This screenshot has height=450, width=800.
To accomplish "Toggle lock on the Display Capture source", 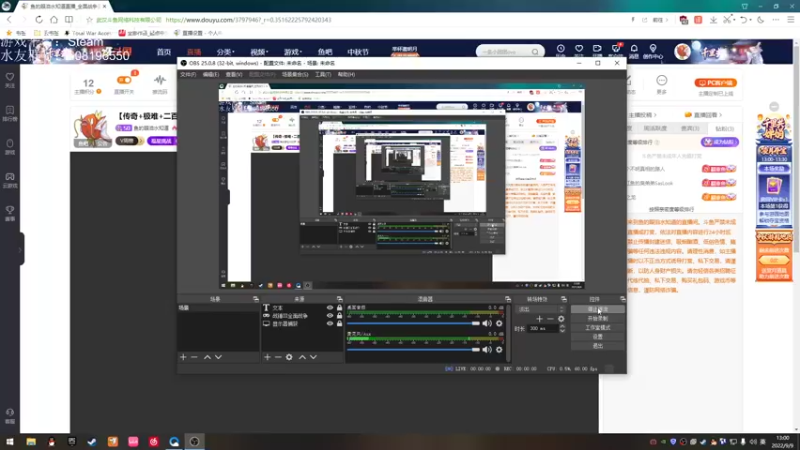I will (339, 323).
